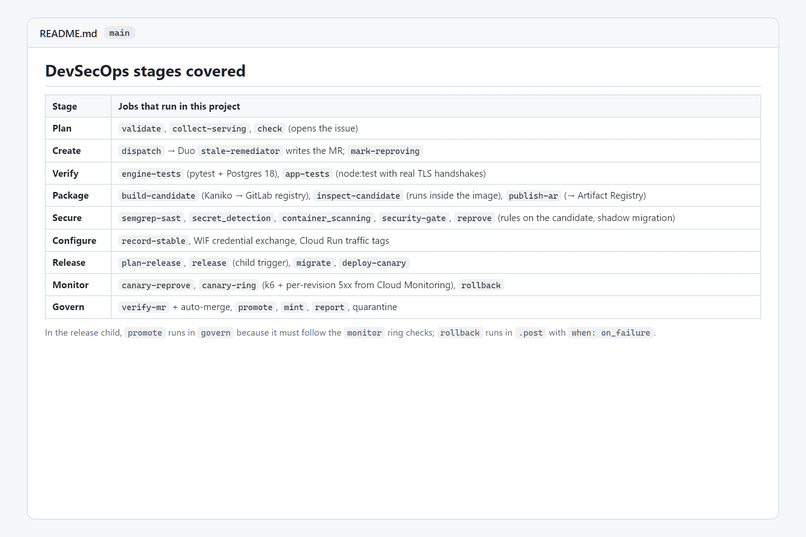Click the publish-ar code label
Image resolution: width=806 pixels, height=537 pixels.
533,196
